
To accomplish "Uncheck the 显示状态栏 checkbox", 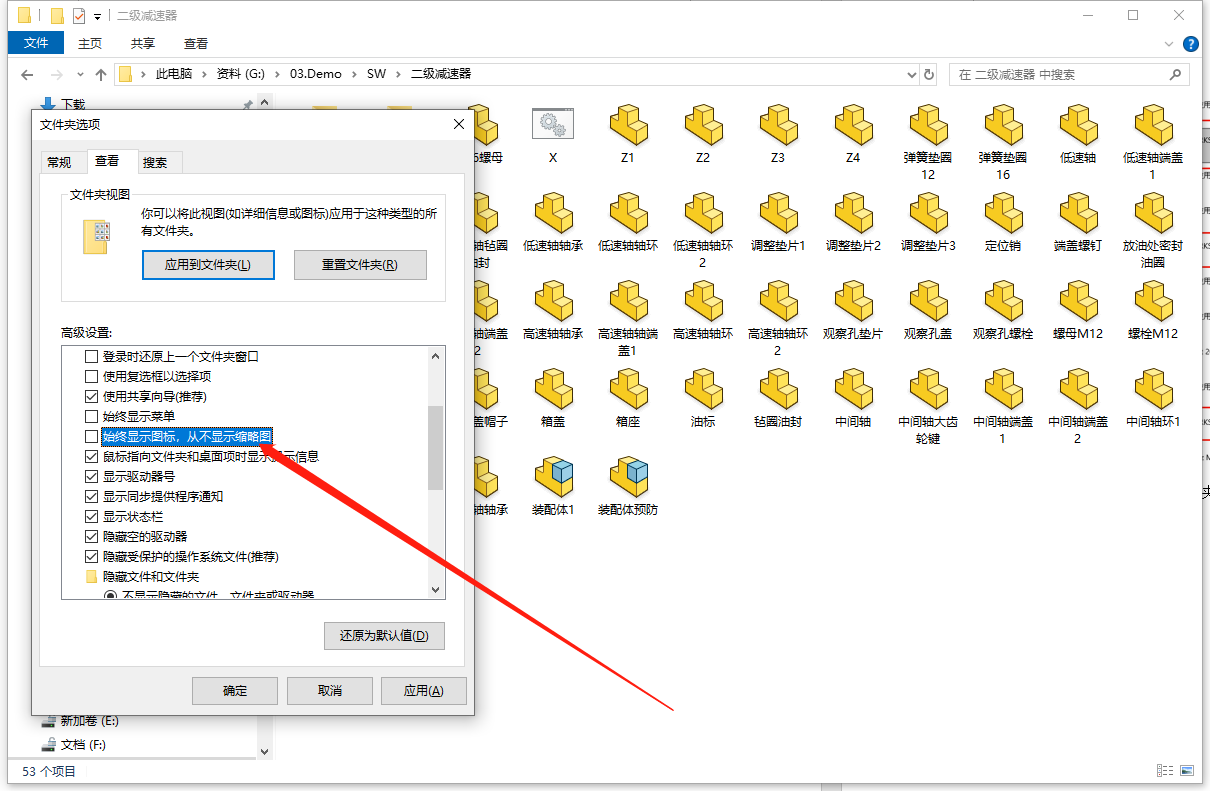I will click(91, 516).
